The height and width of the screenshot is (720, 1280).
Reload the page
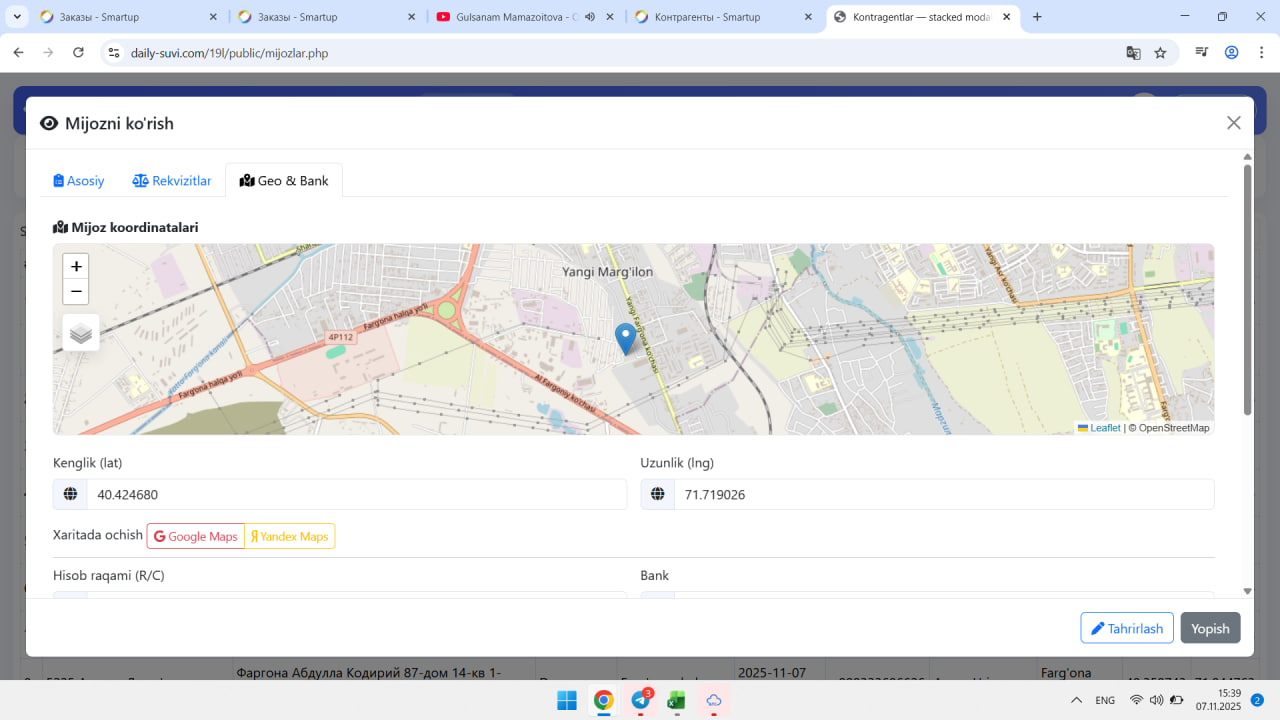(x=78, y=53)
